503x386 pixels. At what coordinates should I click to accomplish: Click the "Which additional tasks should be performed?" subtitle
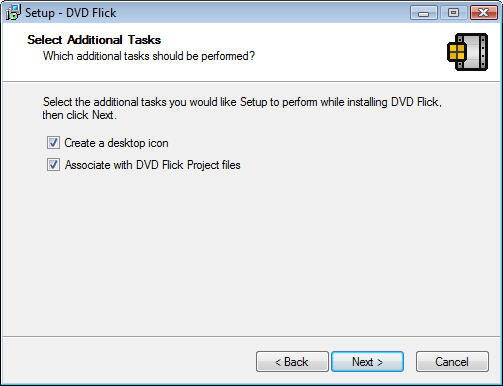[149, 56]
